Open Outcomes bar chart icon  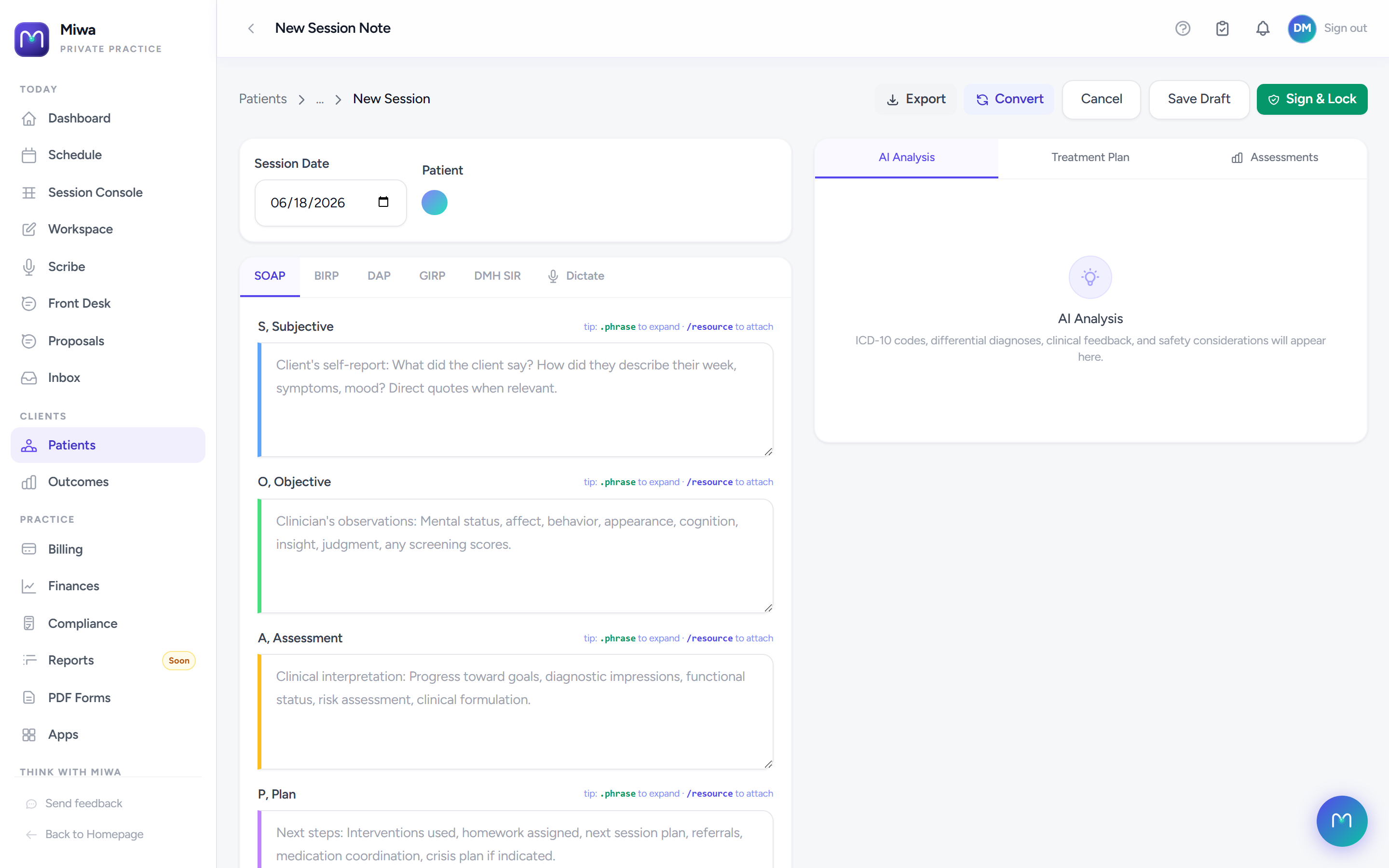tap(29, 482)
